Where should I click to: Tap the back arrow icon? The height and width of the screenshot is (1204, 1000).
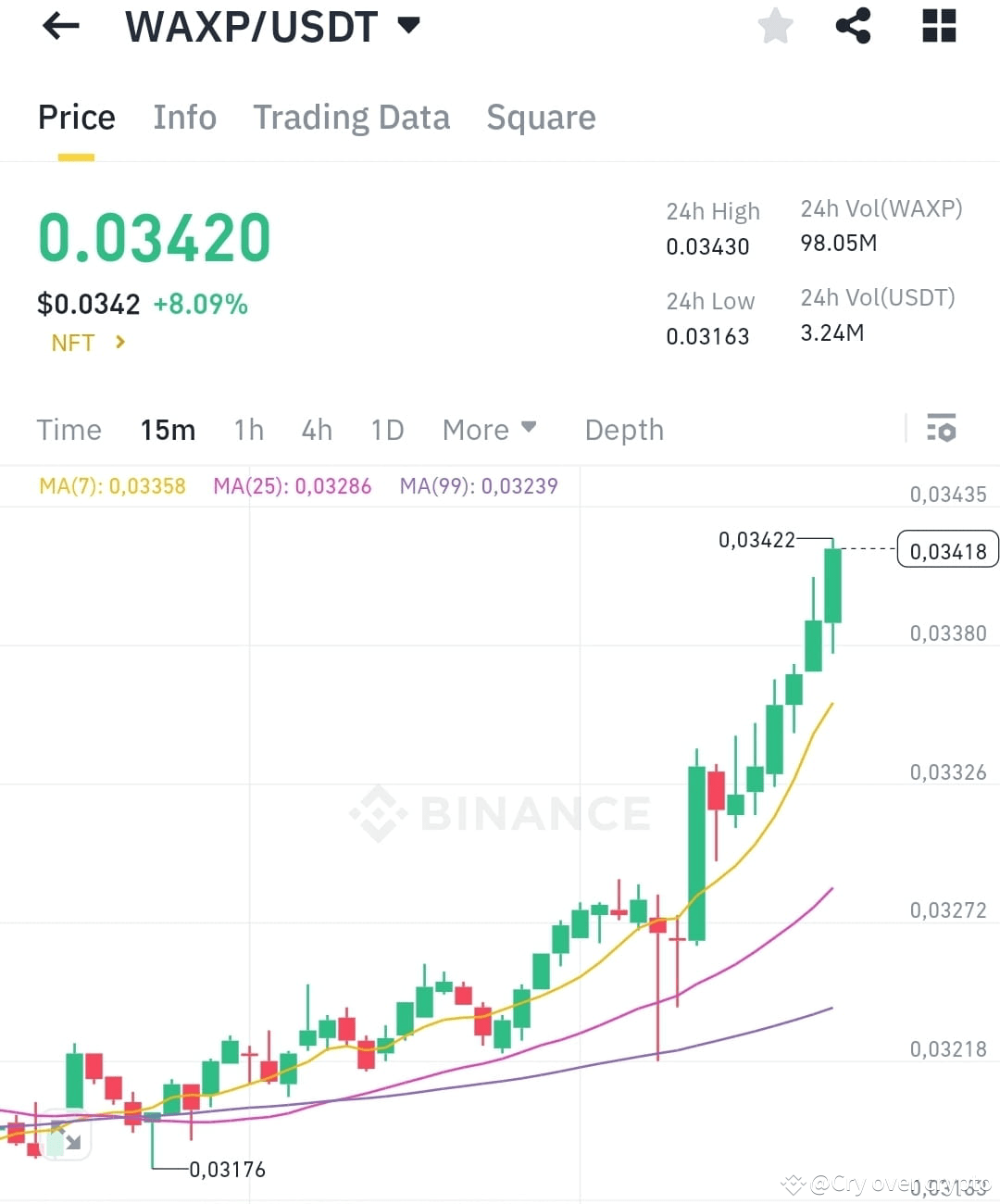[x=61, y=26]
